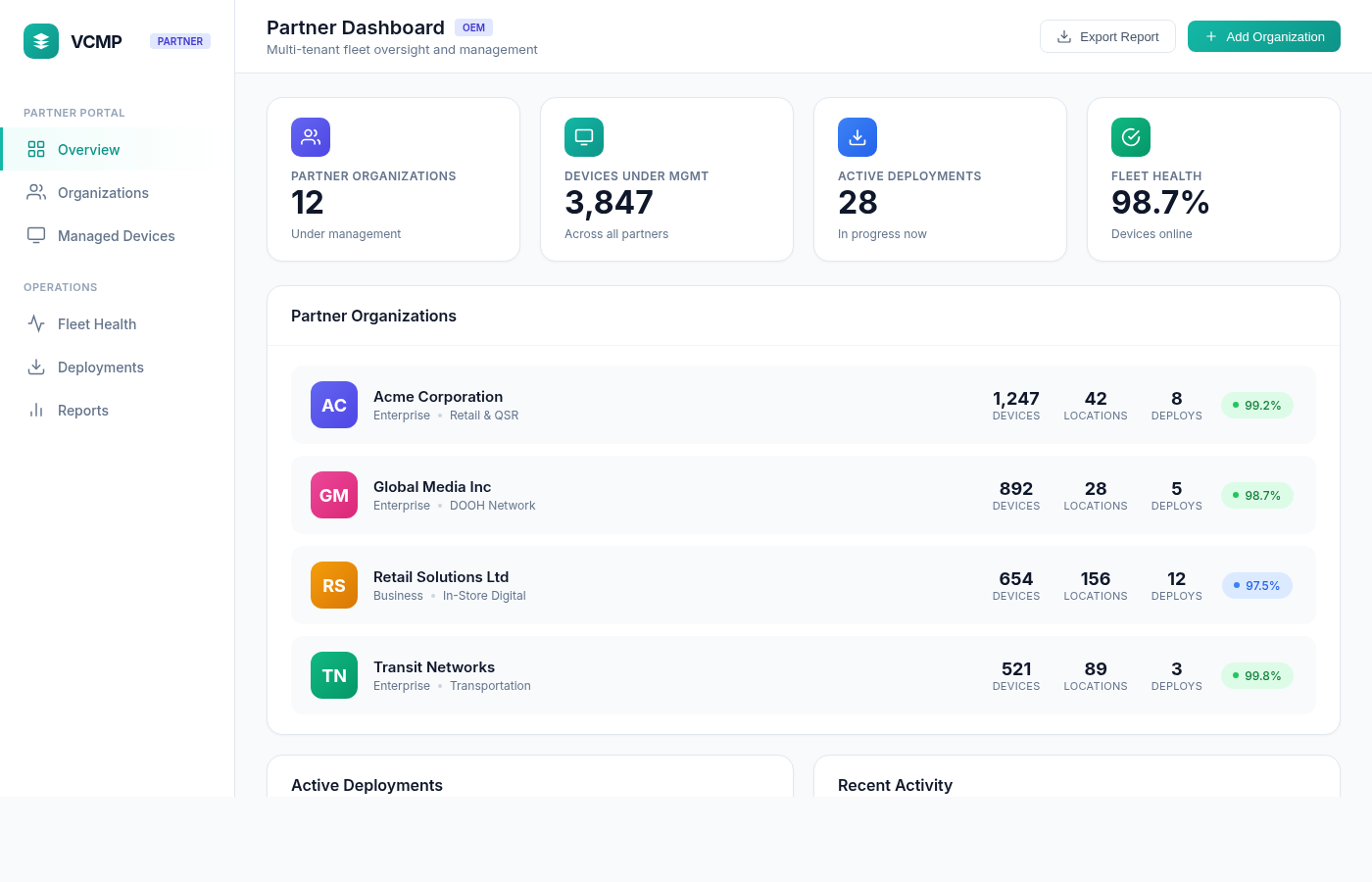Viewport: 1372px width, 882px height.
Task: Open the Deployments sidebar section
Action: pos(100,367)
